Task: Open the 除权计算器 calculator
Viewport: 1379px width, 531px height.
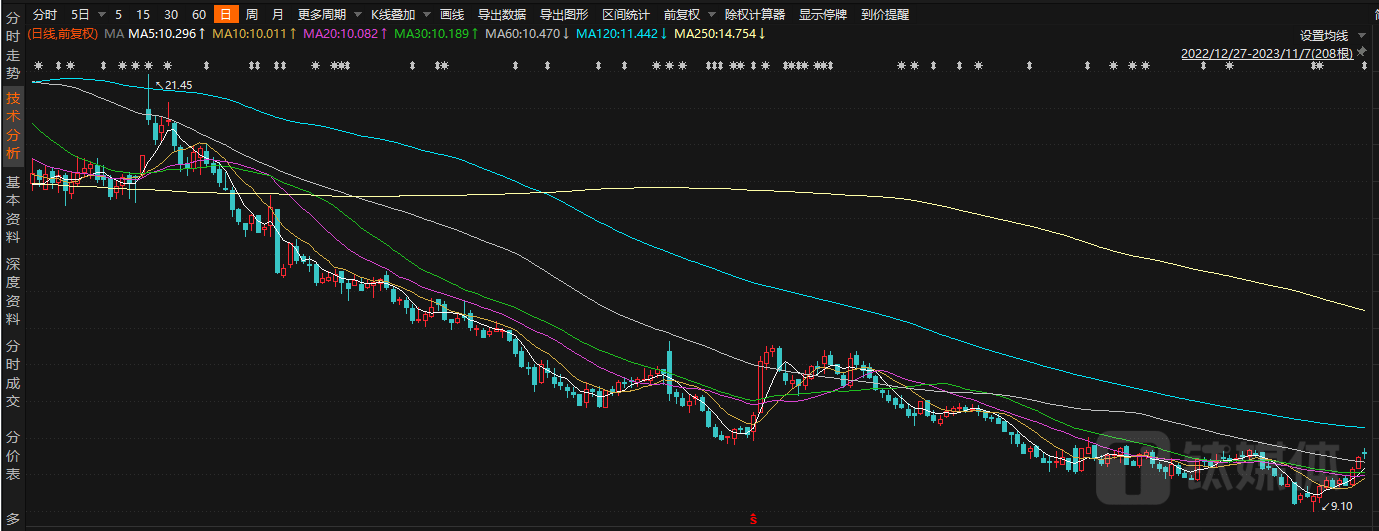Action: tap(754, 15)
